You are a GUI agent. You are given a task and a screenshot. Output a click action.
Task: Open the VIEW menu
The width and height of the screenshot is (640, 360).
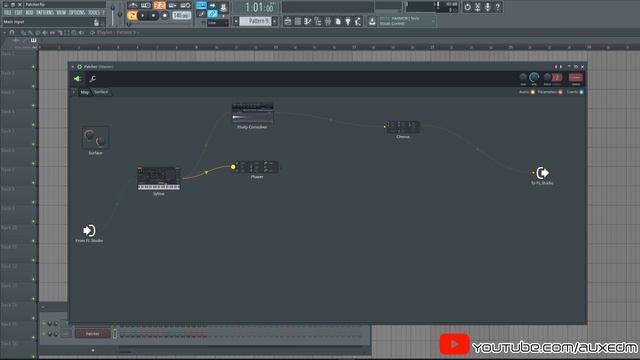[x=61, y=13]
